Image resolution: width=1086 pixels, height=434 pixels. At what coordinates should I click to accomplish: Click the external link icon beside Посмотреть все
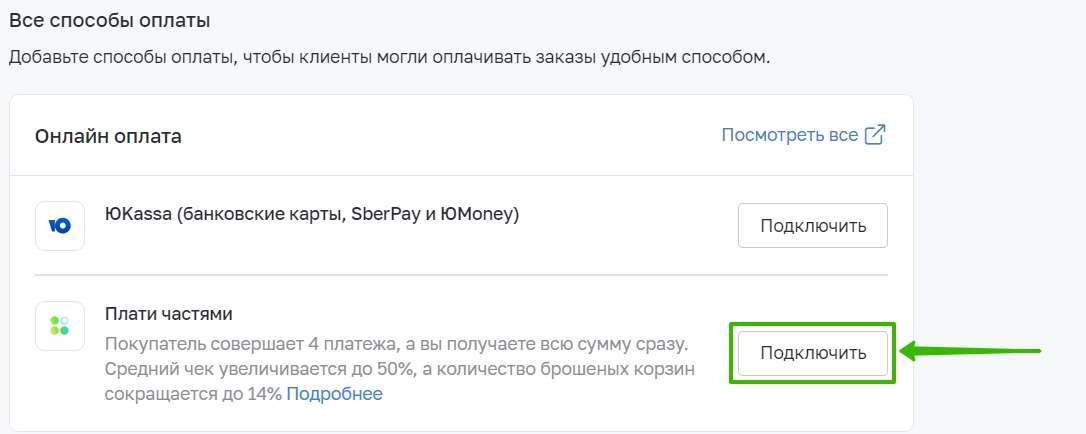point(875,136)
